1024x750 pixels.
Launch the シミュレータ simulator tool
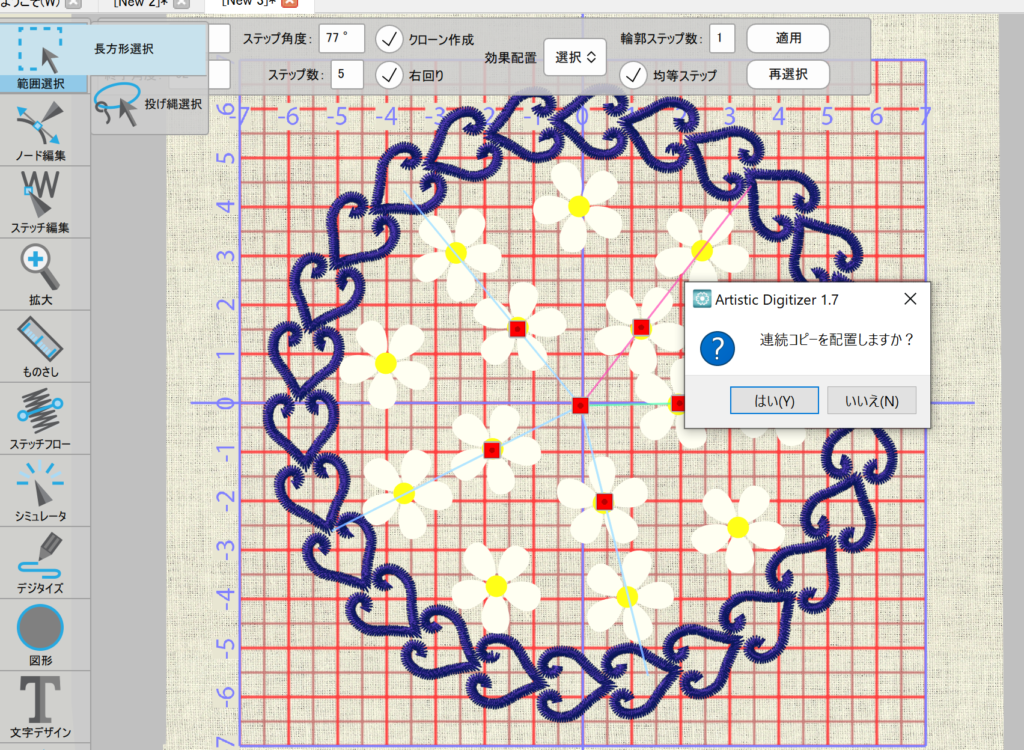click(41, 490)
